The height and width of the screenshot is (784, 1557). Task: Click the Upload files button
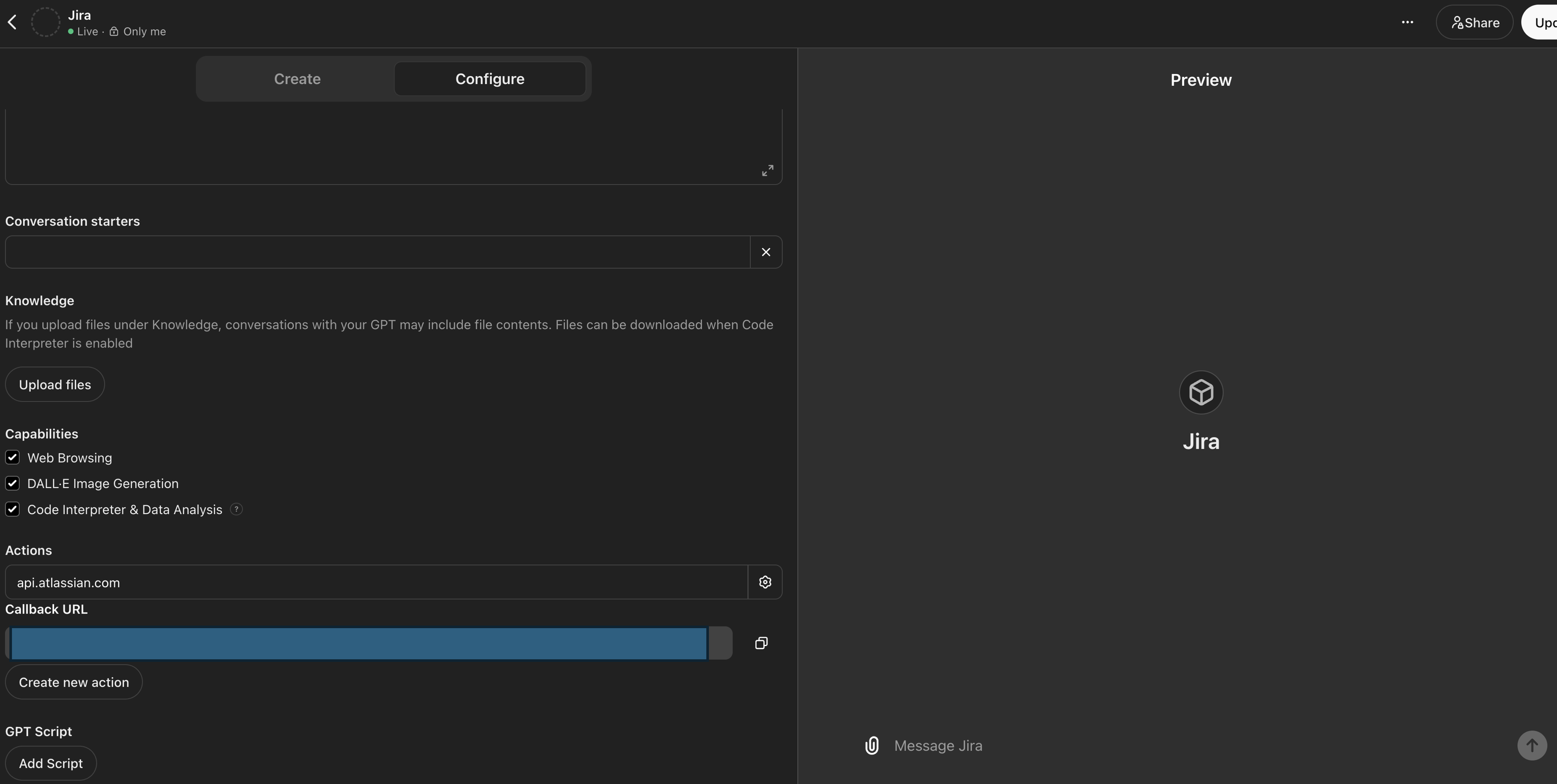point(55,384)
